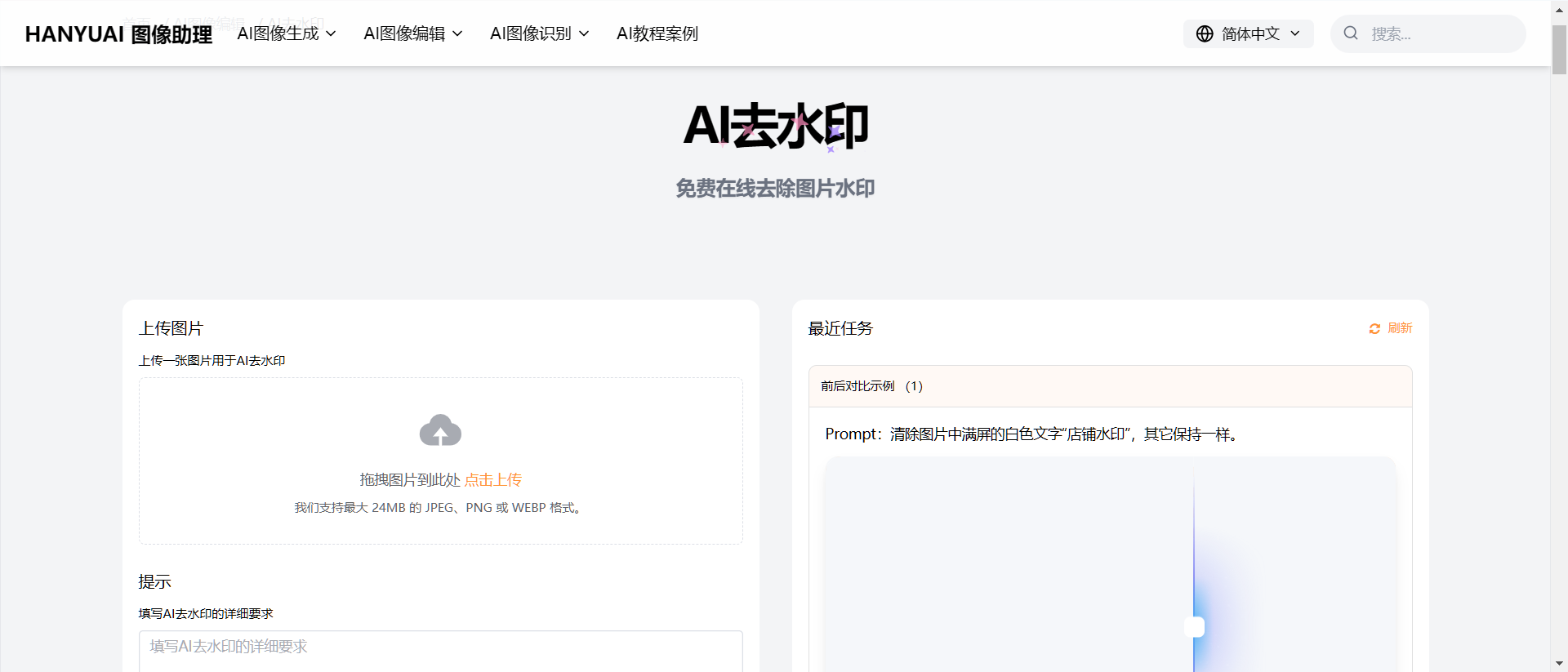
Task: Click the 提示 section heading
Action: click(154, 581)
